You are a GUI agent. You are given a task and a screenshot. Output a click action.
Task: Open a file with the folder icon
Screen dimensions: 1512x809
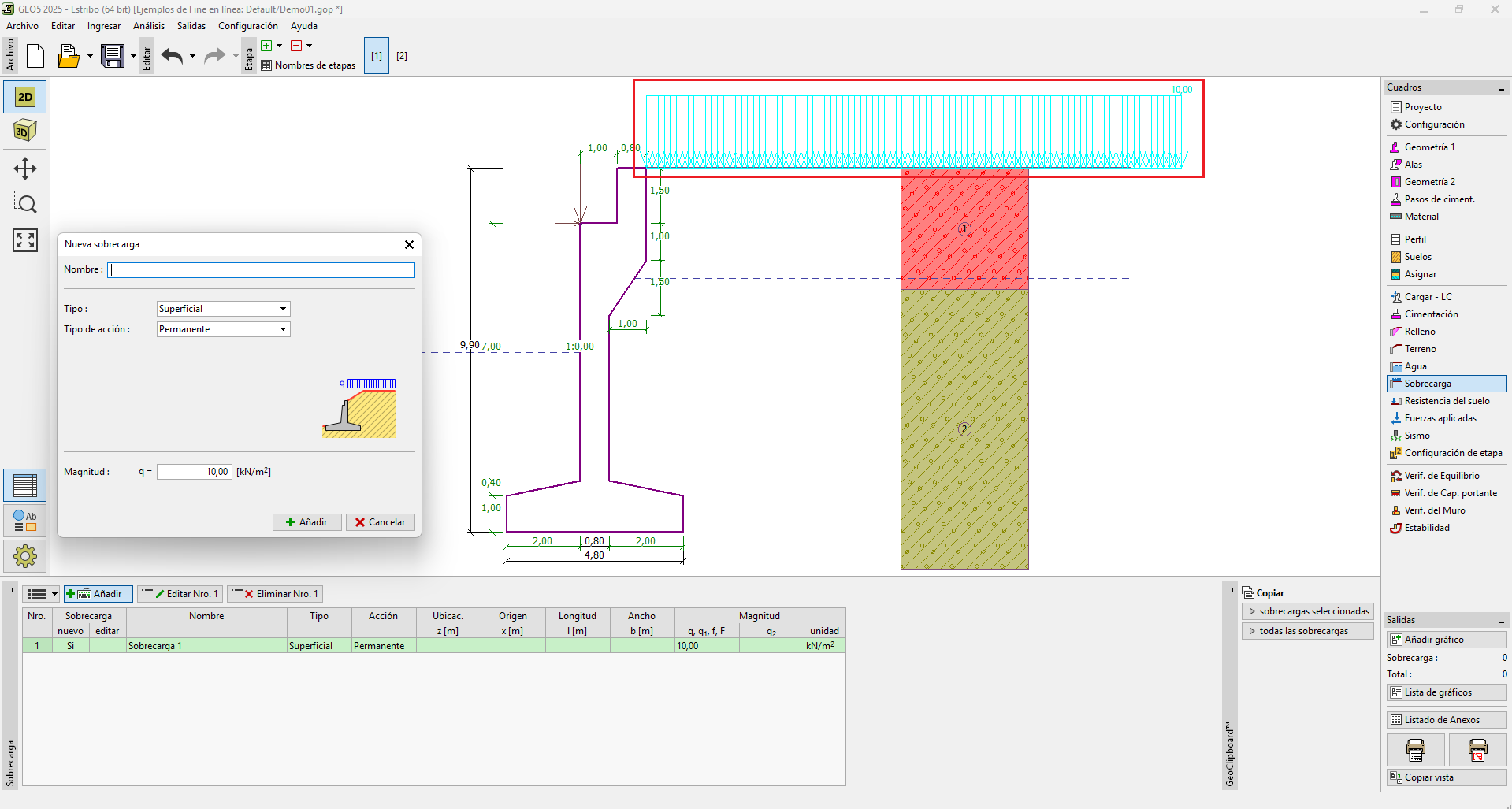[69, 56]
